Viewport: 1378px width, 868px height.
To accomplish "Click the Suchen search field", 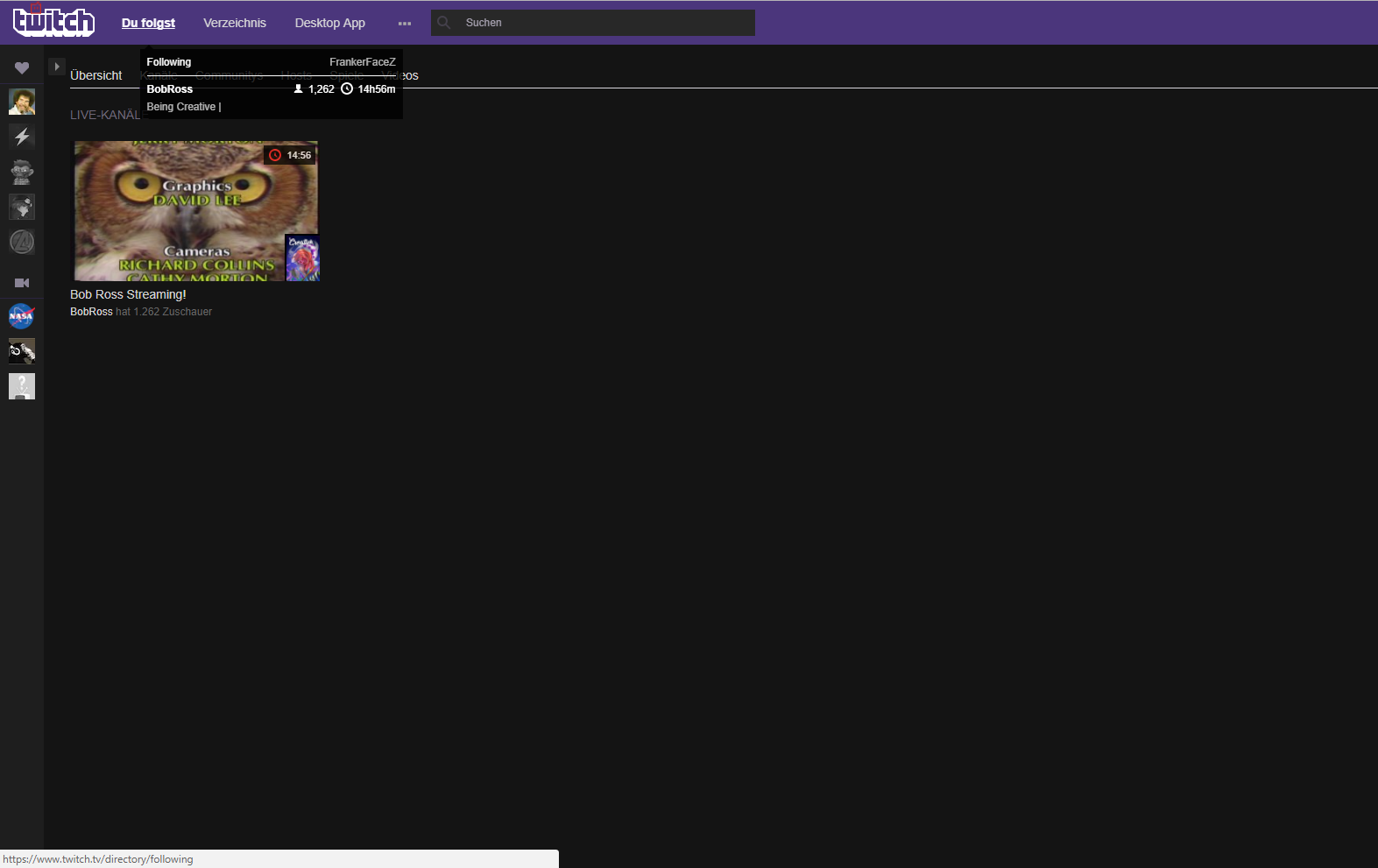I will 593,23.
